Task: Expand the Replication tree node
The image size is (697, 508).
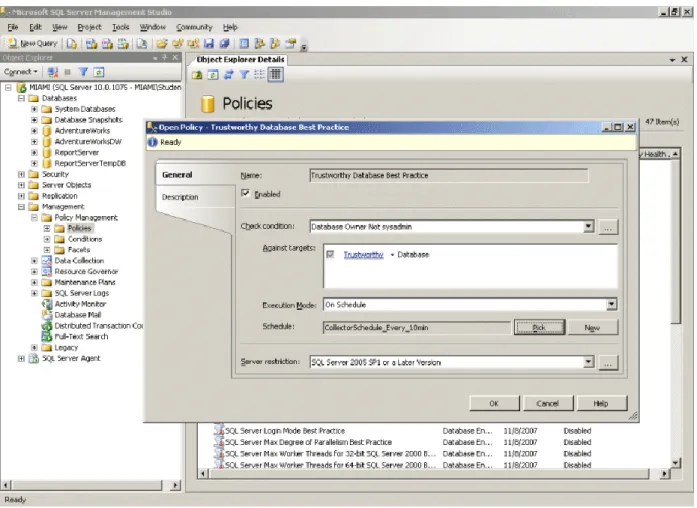Action: (x=21, y=196)
